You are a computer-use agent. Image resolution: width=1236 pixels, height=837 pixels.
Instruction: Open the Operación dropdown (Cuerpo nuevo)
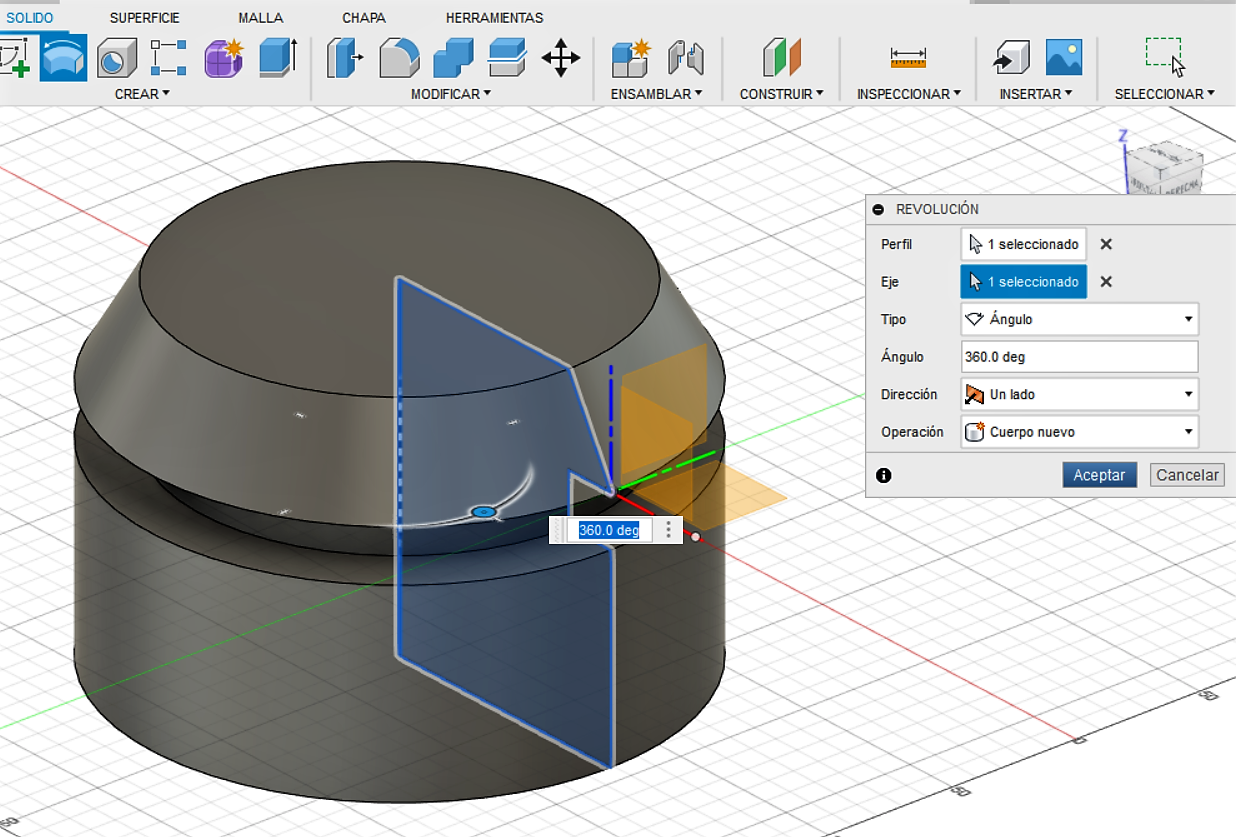pos(1079,432)
